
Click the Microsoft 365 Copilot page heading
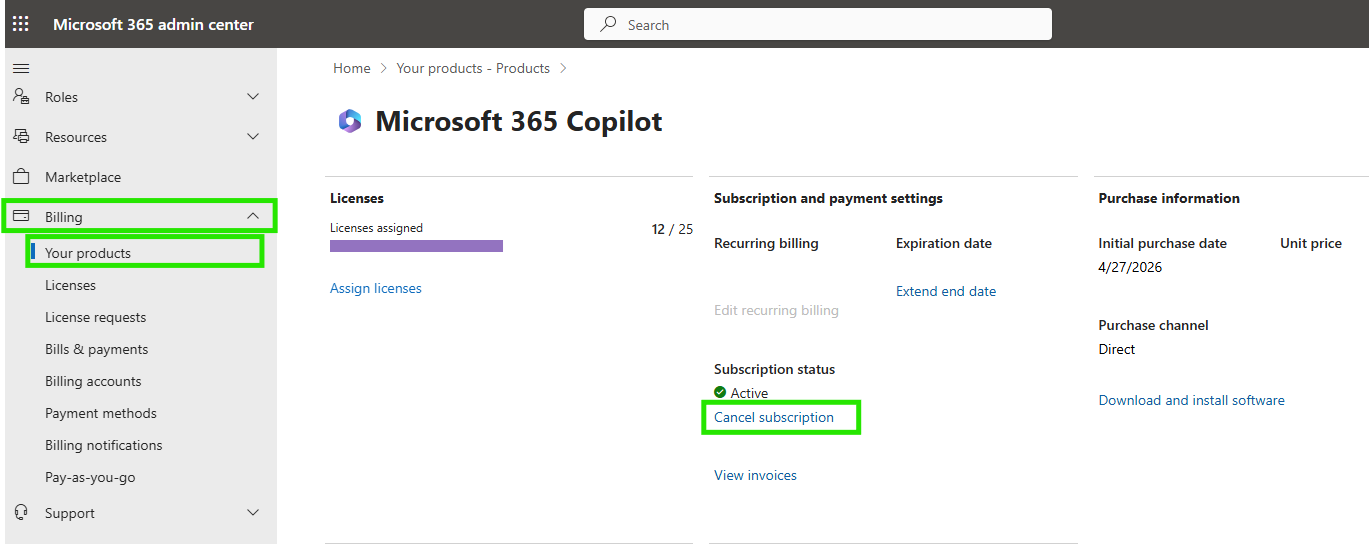(519, 122)
